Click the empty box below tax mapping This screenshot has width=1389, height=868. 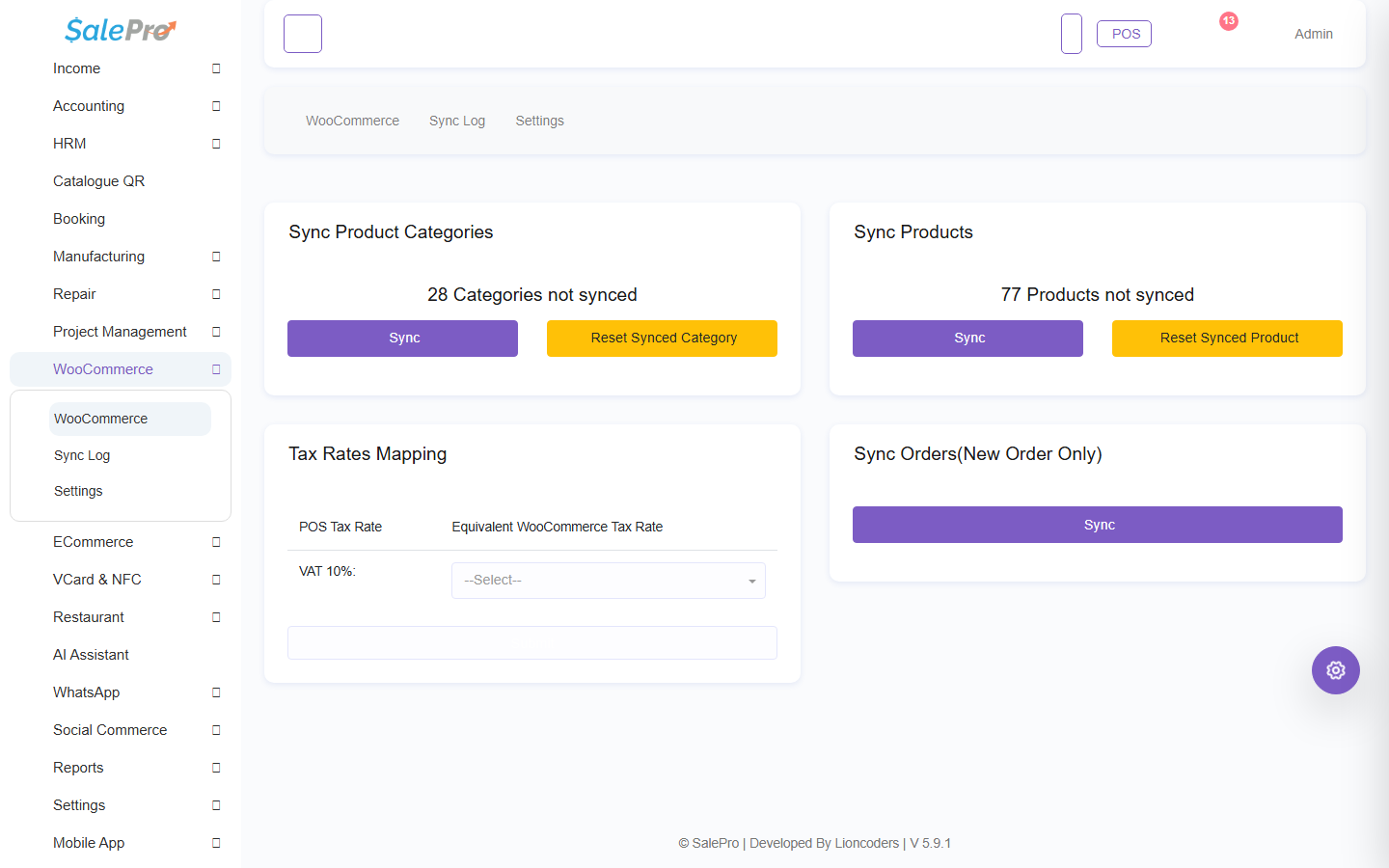pos(532,643)
